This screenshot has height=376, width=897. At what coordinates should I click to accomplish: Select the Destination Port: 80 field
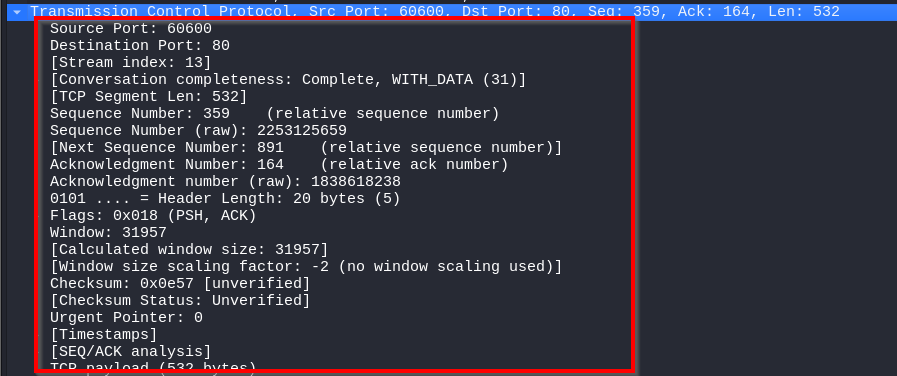(140, 46)
